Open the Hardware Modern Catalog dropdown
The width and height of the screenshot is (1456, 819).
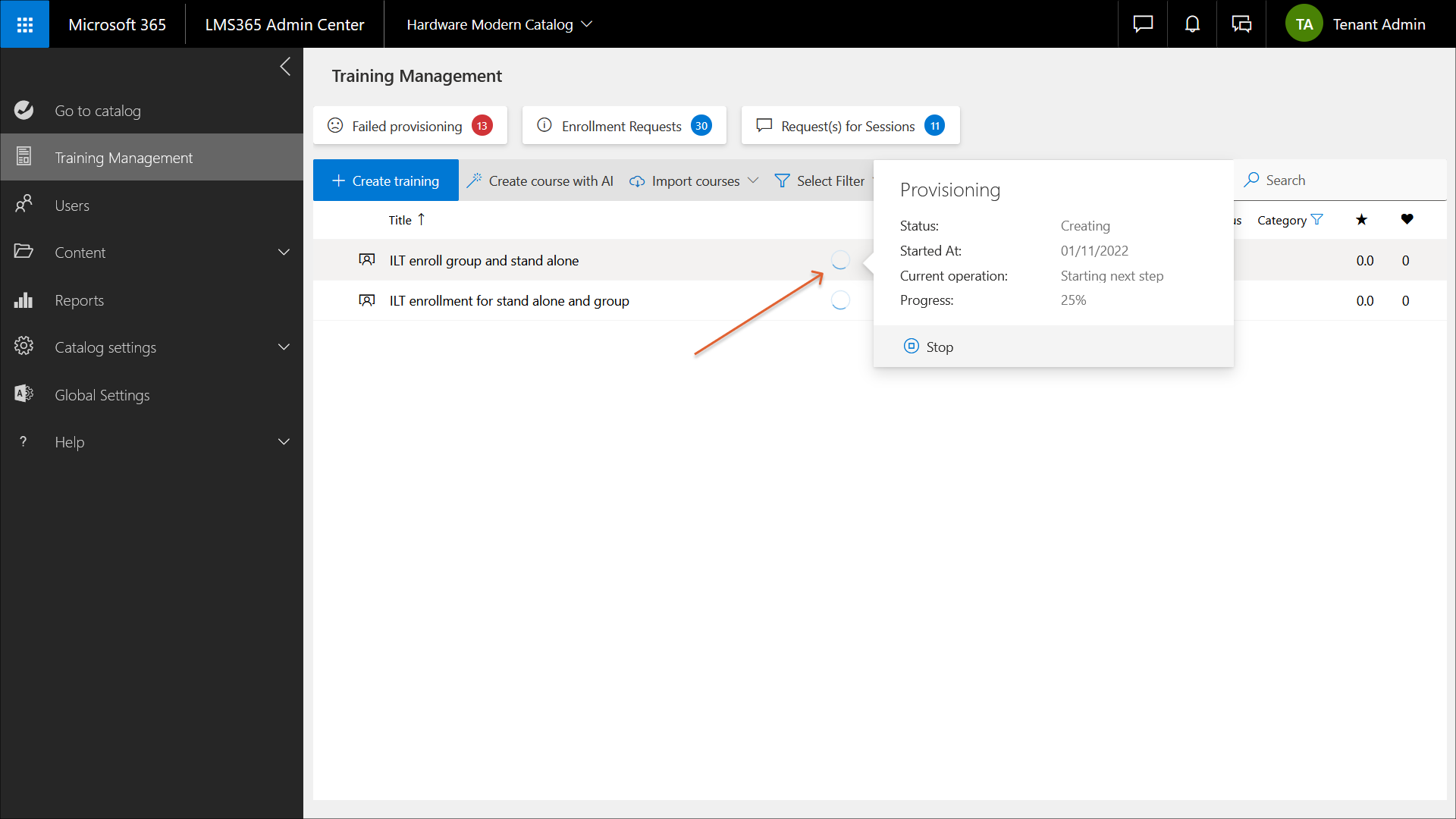[x=499, y=24]
